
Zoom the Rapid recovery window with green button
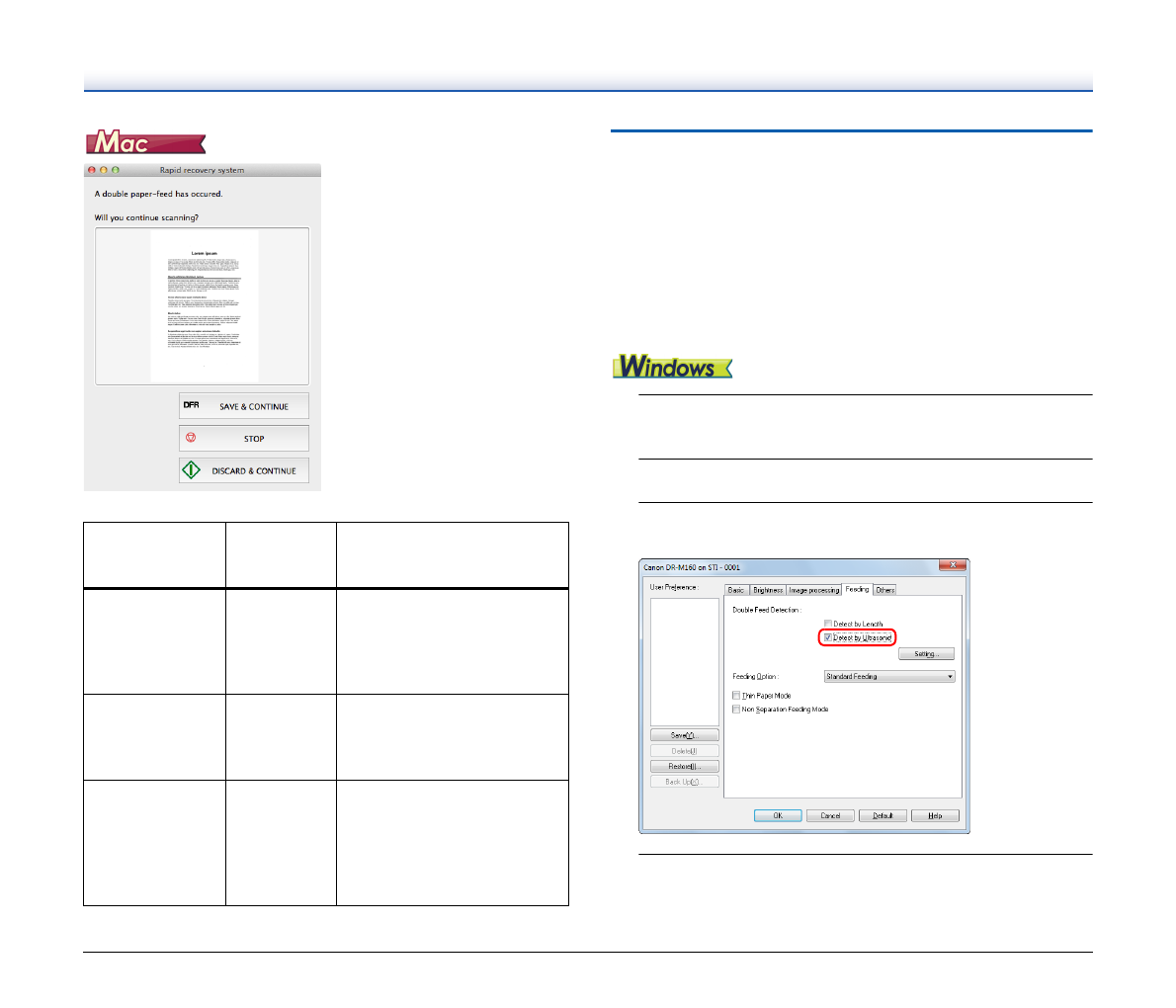click(x=115, y=170)
